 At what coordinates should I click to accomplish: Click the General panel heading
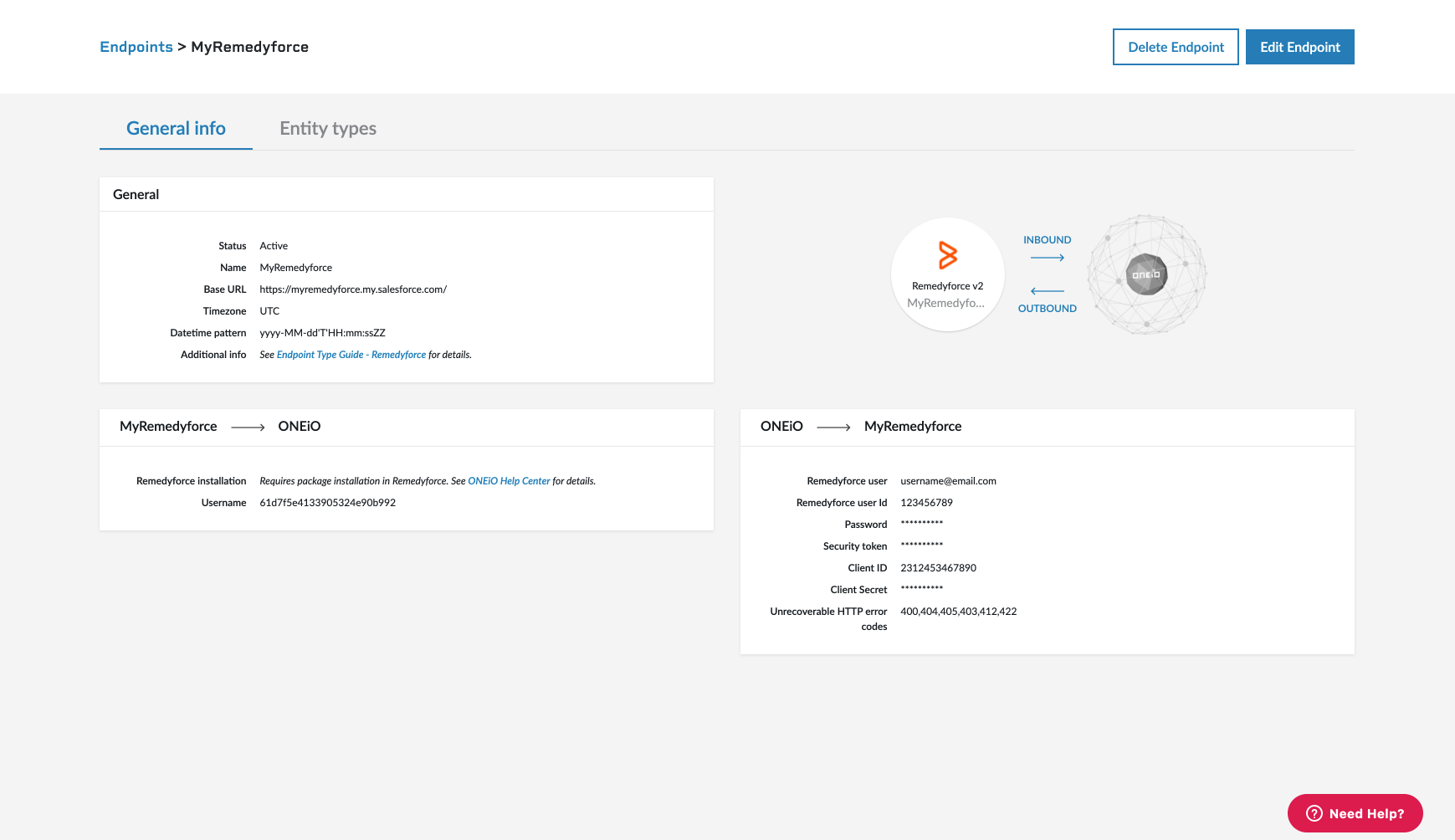tap(136, 194)
